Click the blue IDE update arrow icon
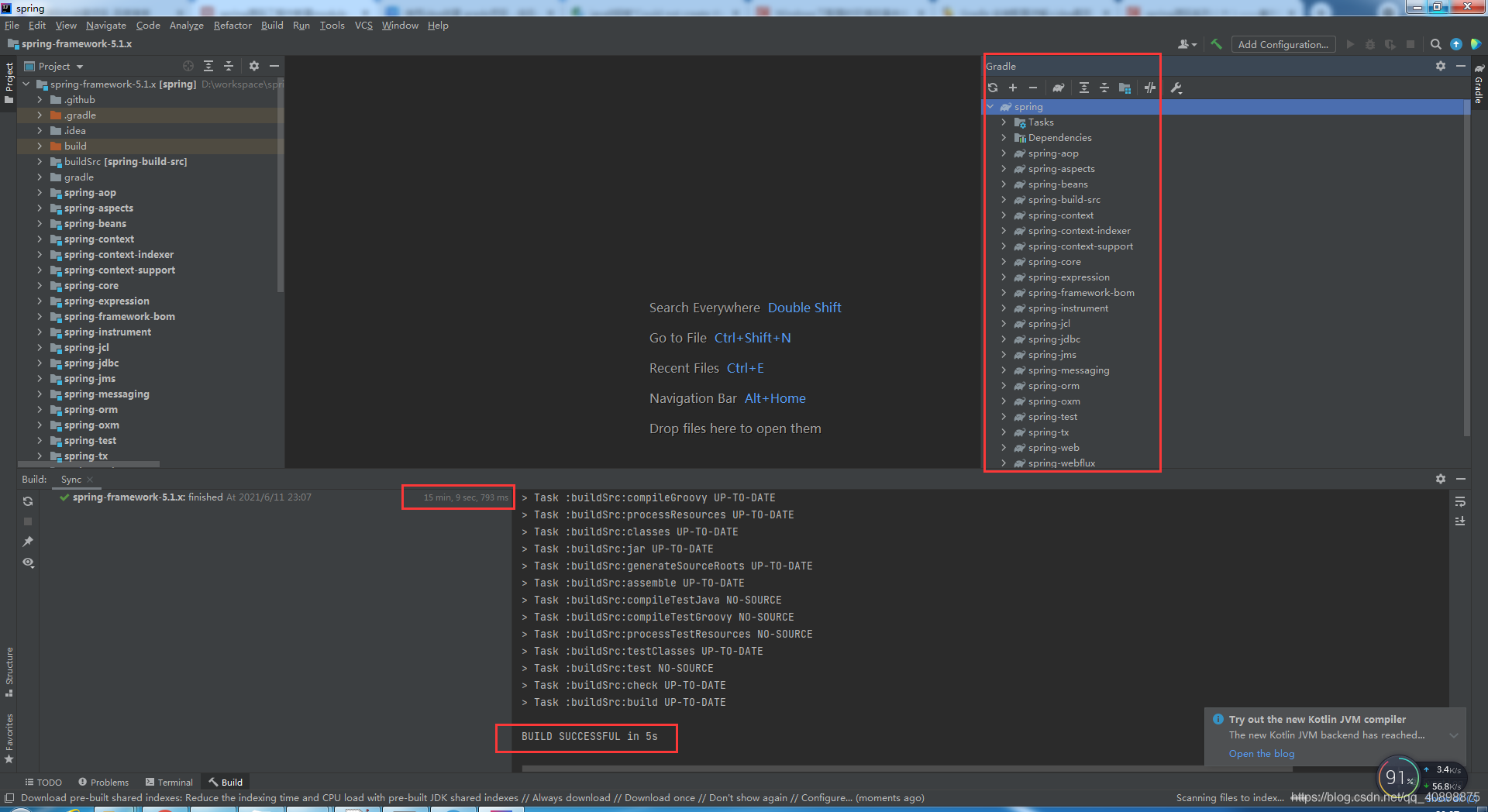The width and height of the screenshot is (1488, 812). pyautogui.click(x=1456, y=44)
